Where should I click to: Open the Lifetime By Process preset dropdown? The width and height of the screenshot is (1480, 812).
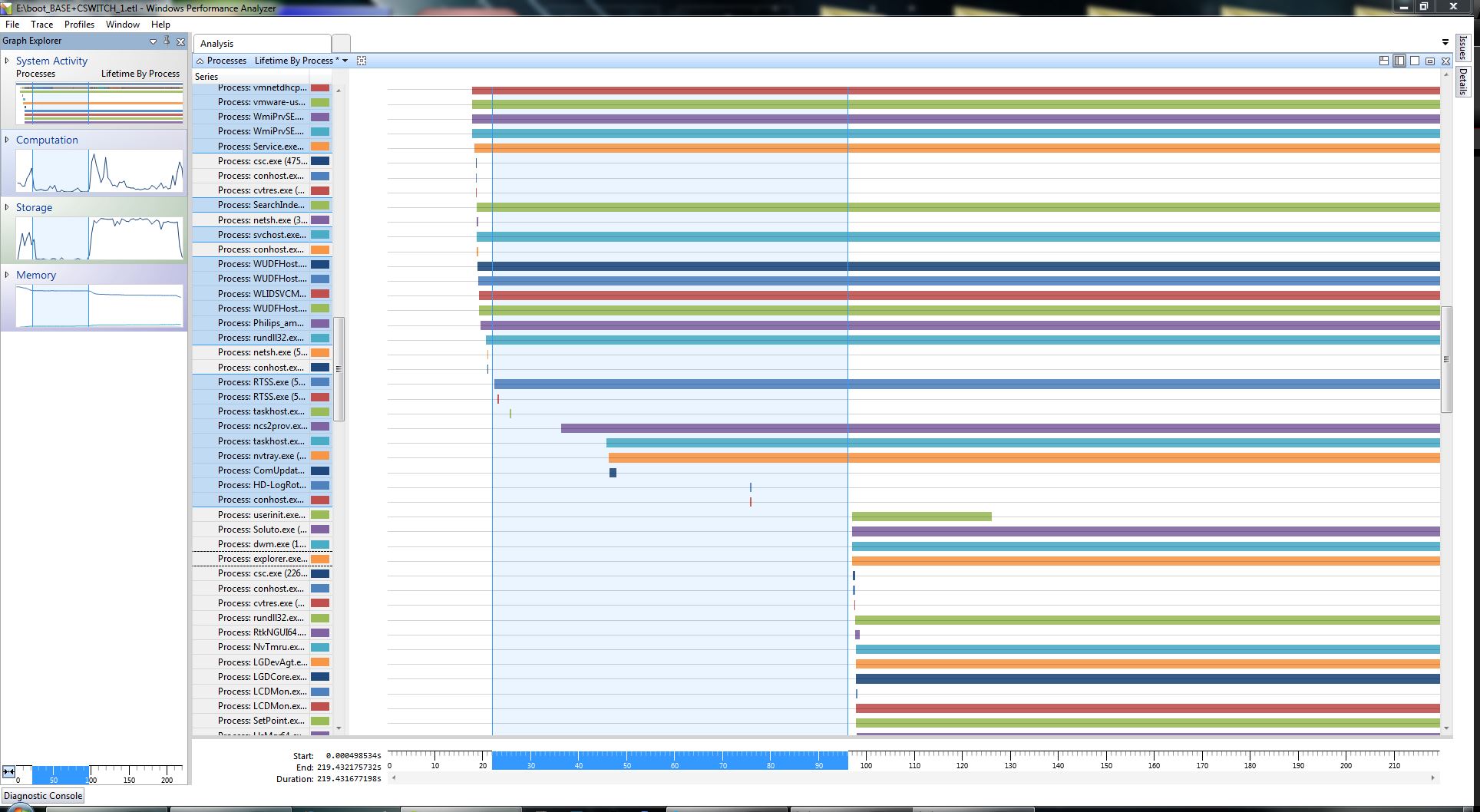point(345,61)
